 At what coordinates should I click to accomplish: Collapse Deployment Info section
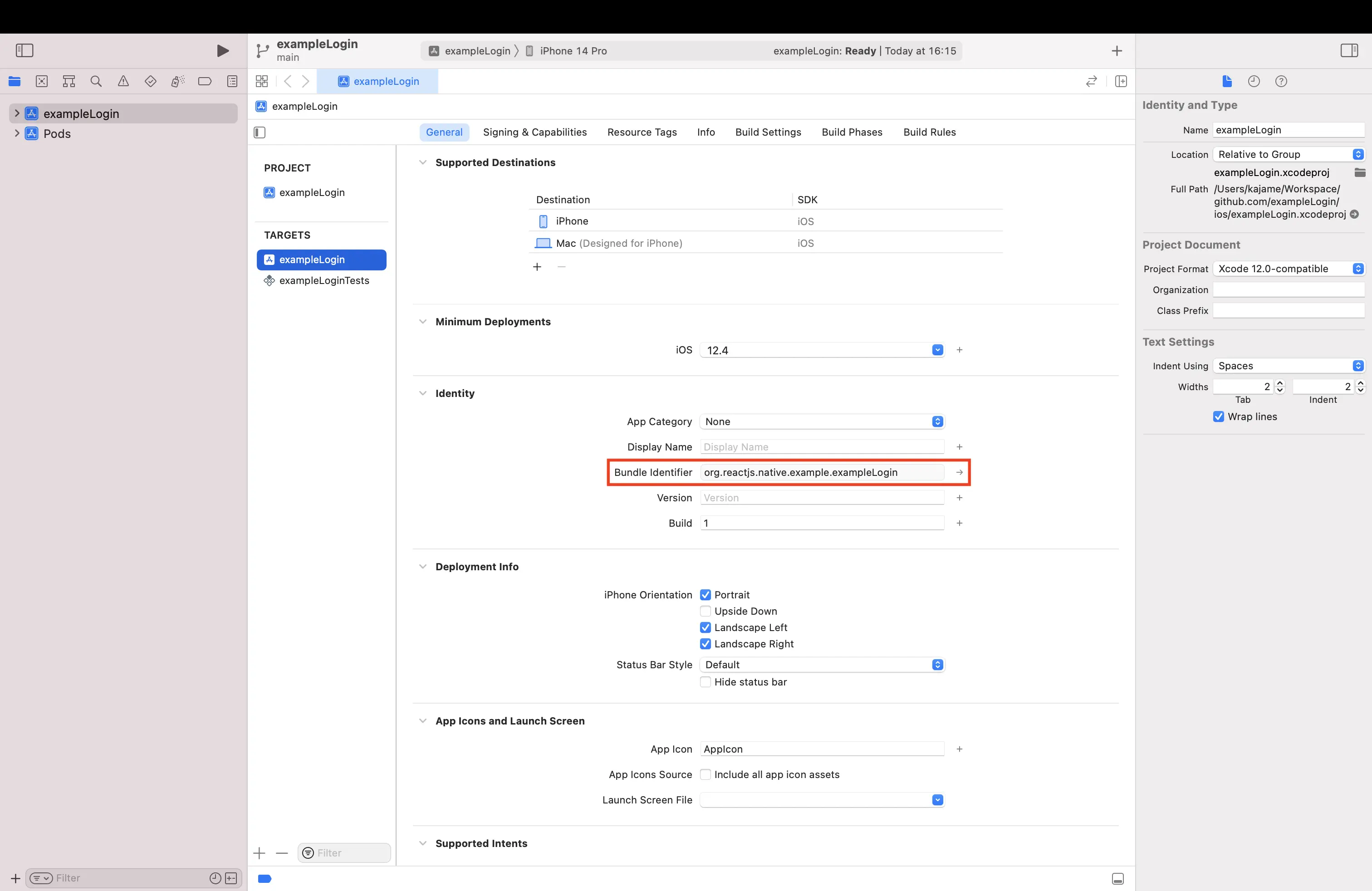[422, 567]
